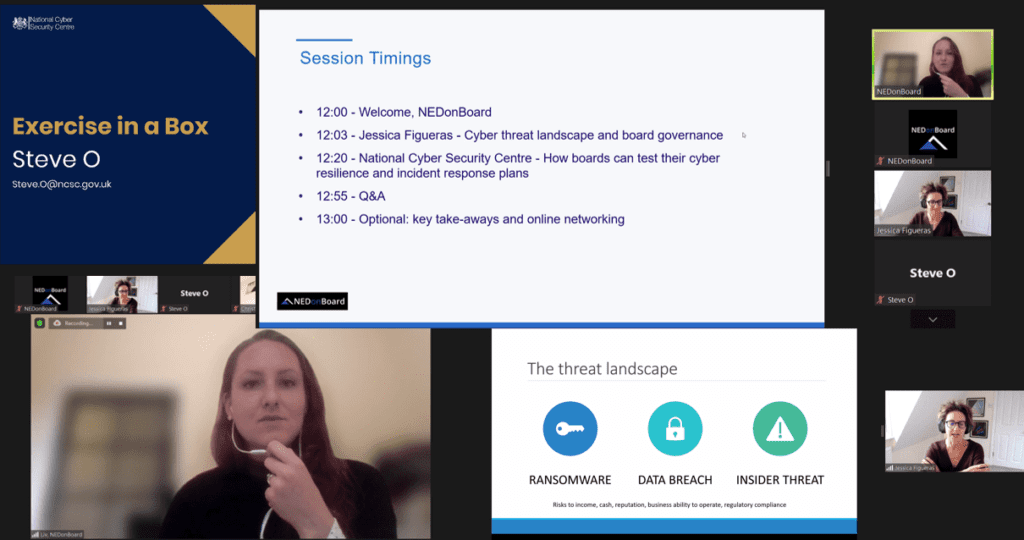
Task: Click the RANSOMWARE label
Action: point(570,480)
